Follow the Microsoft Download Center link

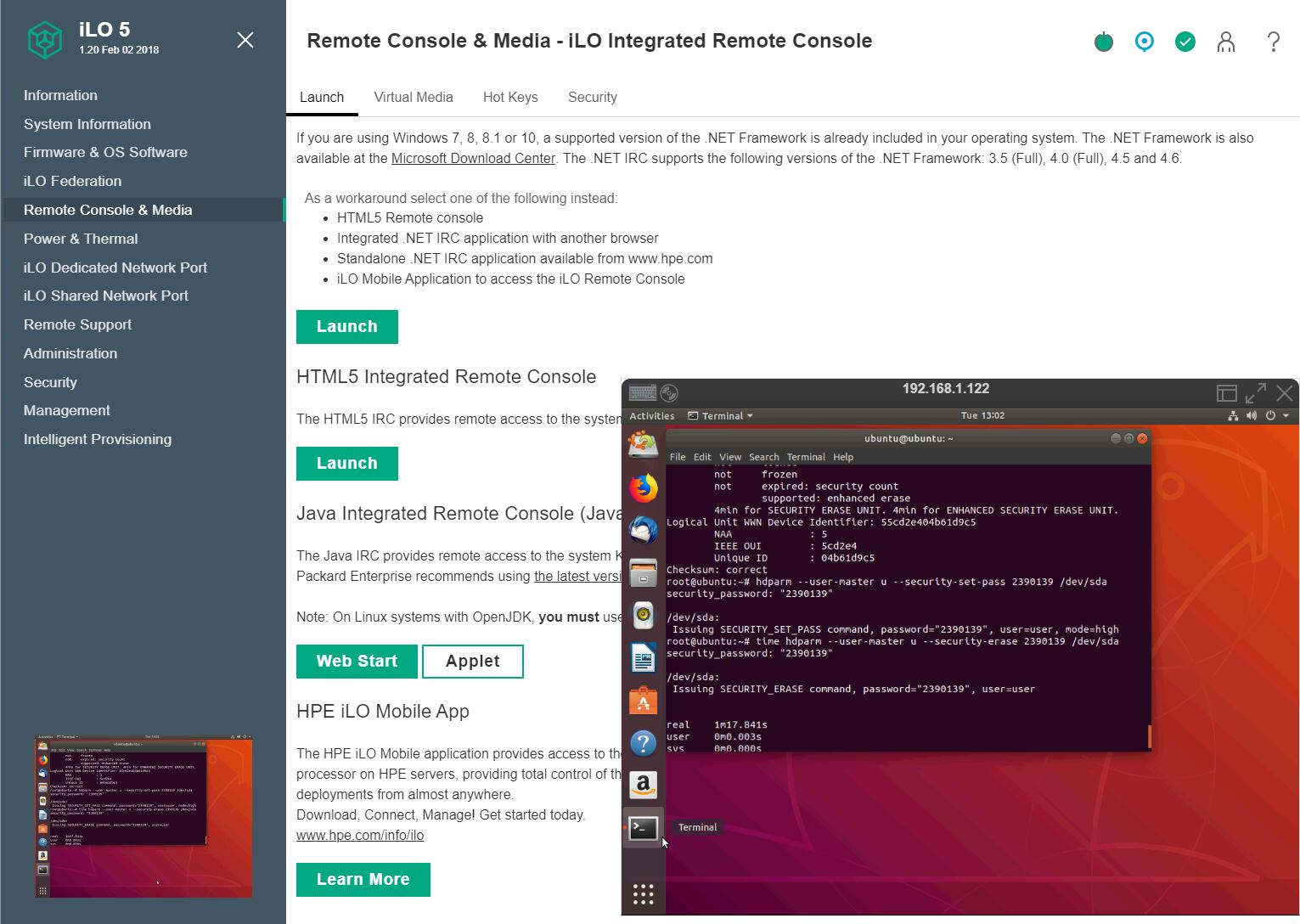[473, 158]
